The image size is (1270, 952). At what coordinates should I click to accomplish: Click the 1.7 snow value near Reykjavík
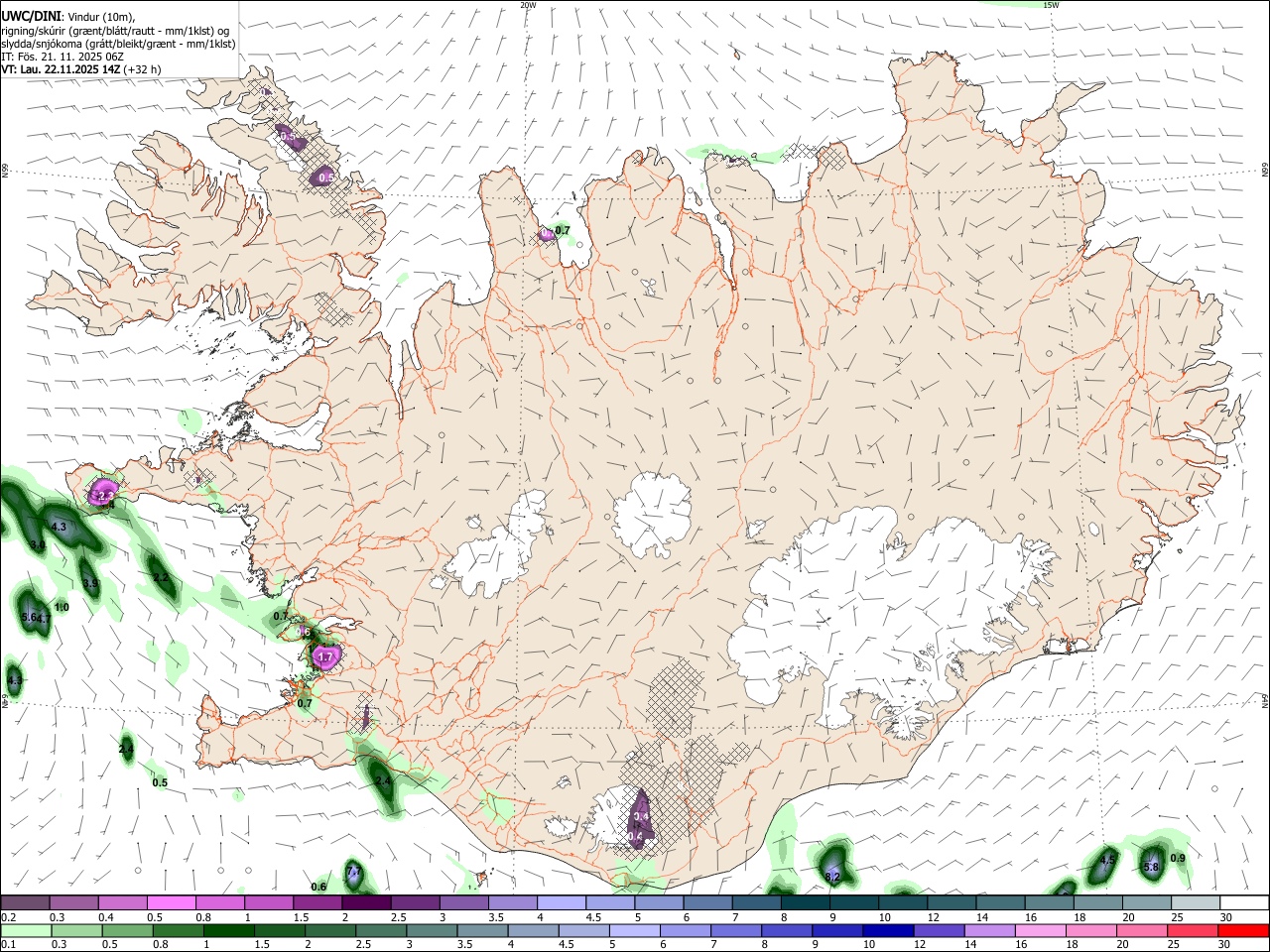324,656
